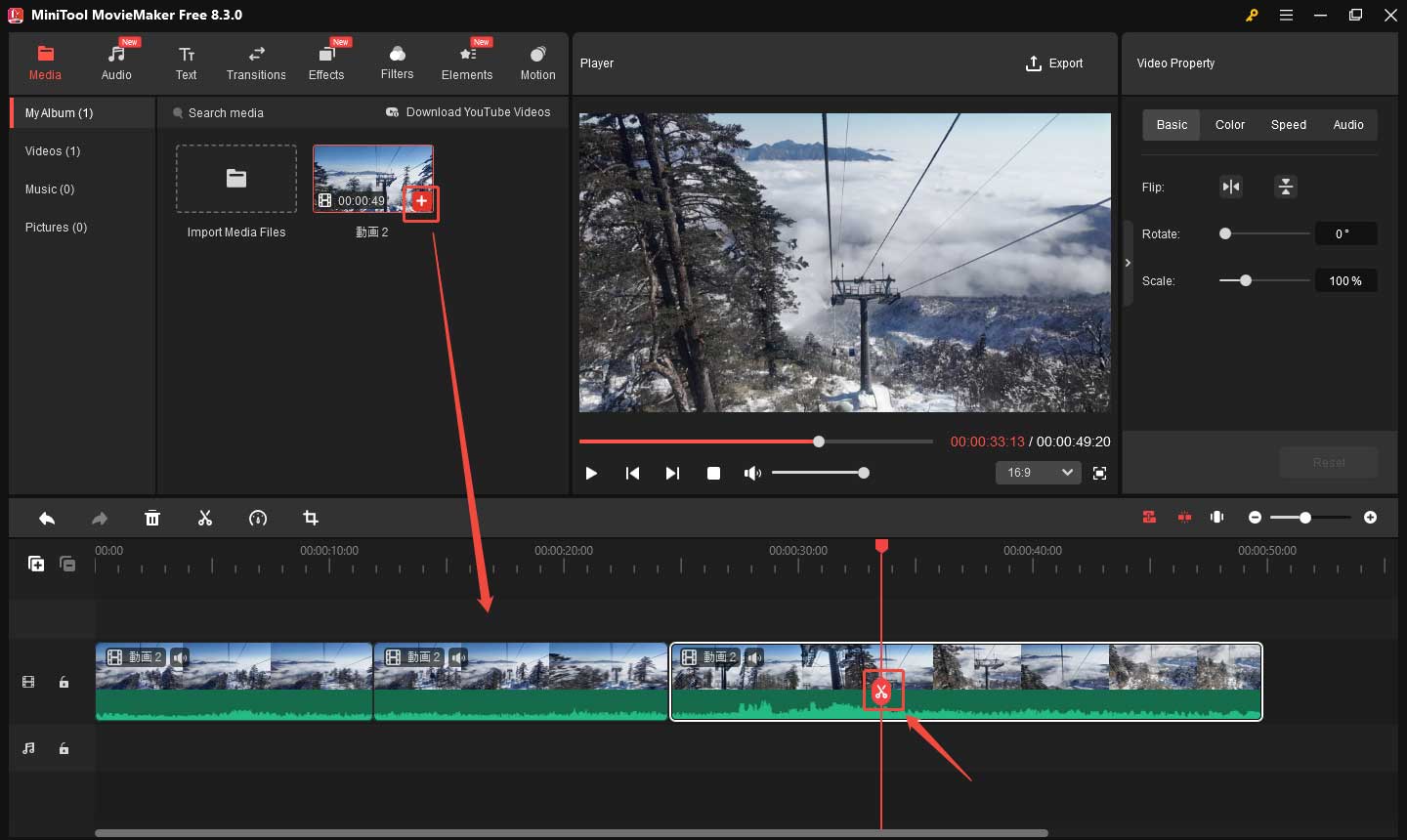This screenshot has height=840, width=1407.
Task: Enter full screen preview mode
Action: [1099, 473]
